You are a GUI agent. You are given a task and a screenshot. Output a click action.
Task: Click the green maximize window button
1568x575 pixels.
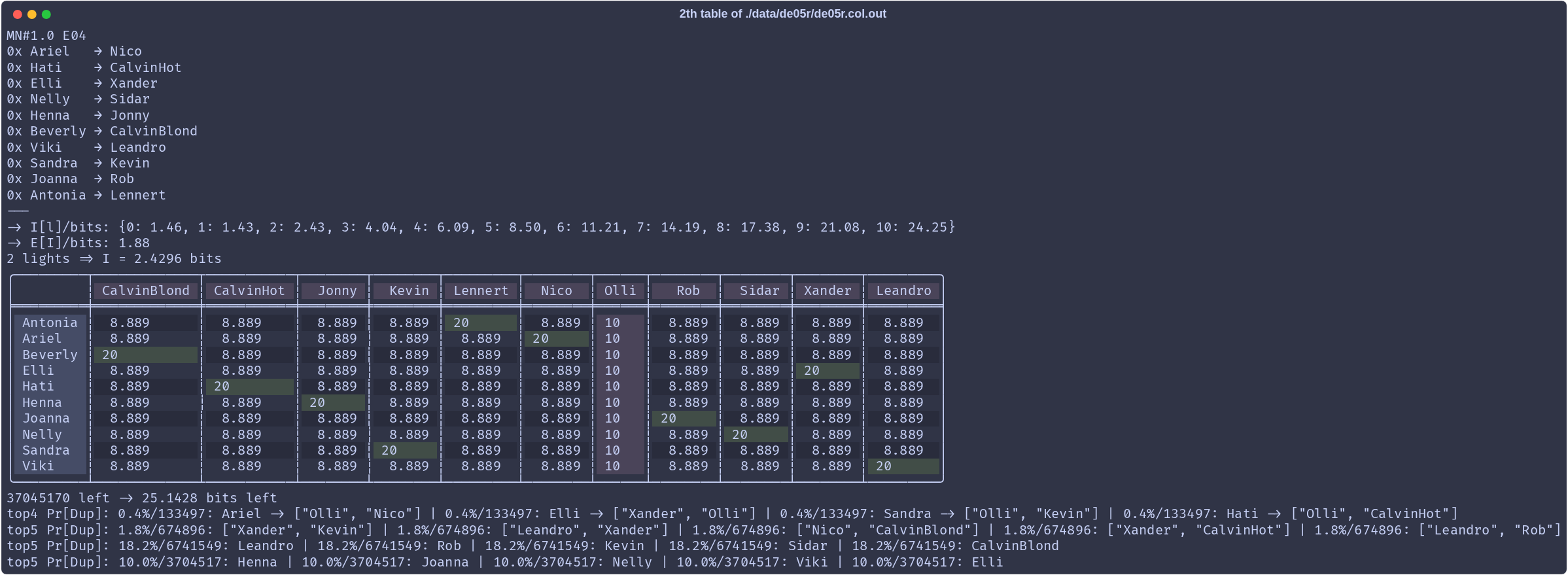(x=46, y=14)
